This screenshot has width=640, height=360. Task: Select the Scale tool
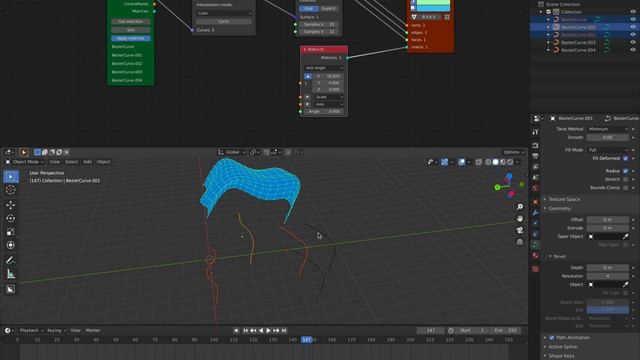point(11,232)
